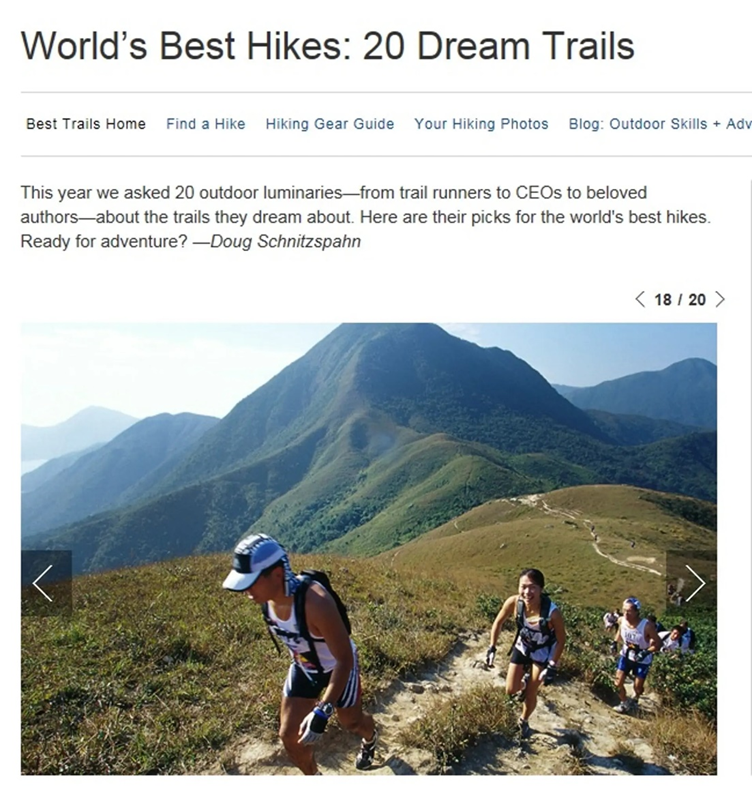Open Best Trails Home tab
Image resolution: width=752 pixels, height=787 pixels.
[86, 124]
